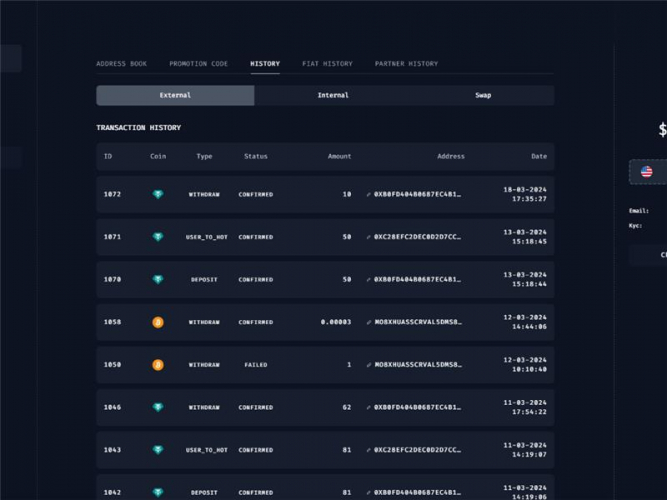Click the FAILED status in row 1050
Viewport: 667px width, 500px height.
[256, 365]
